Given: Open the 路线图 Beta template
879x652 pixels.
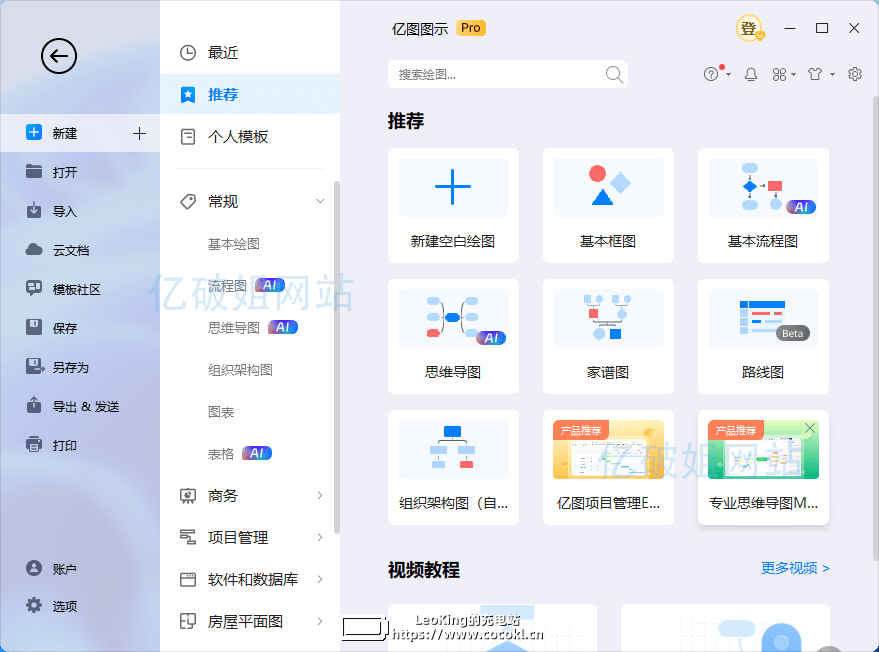Looking at the screenshot, I should (x=763, y=336).
